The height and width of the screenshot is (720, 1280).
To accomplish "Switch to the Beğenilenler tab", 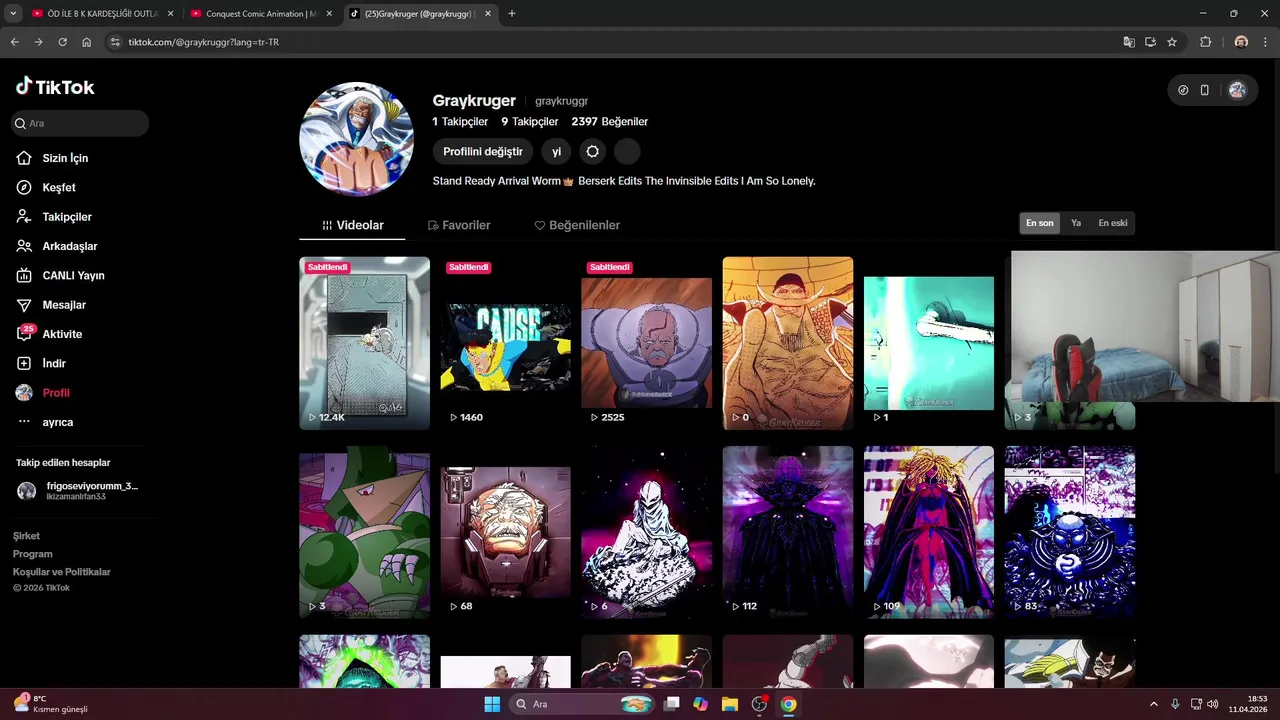I will [577, 225].
